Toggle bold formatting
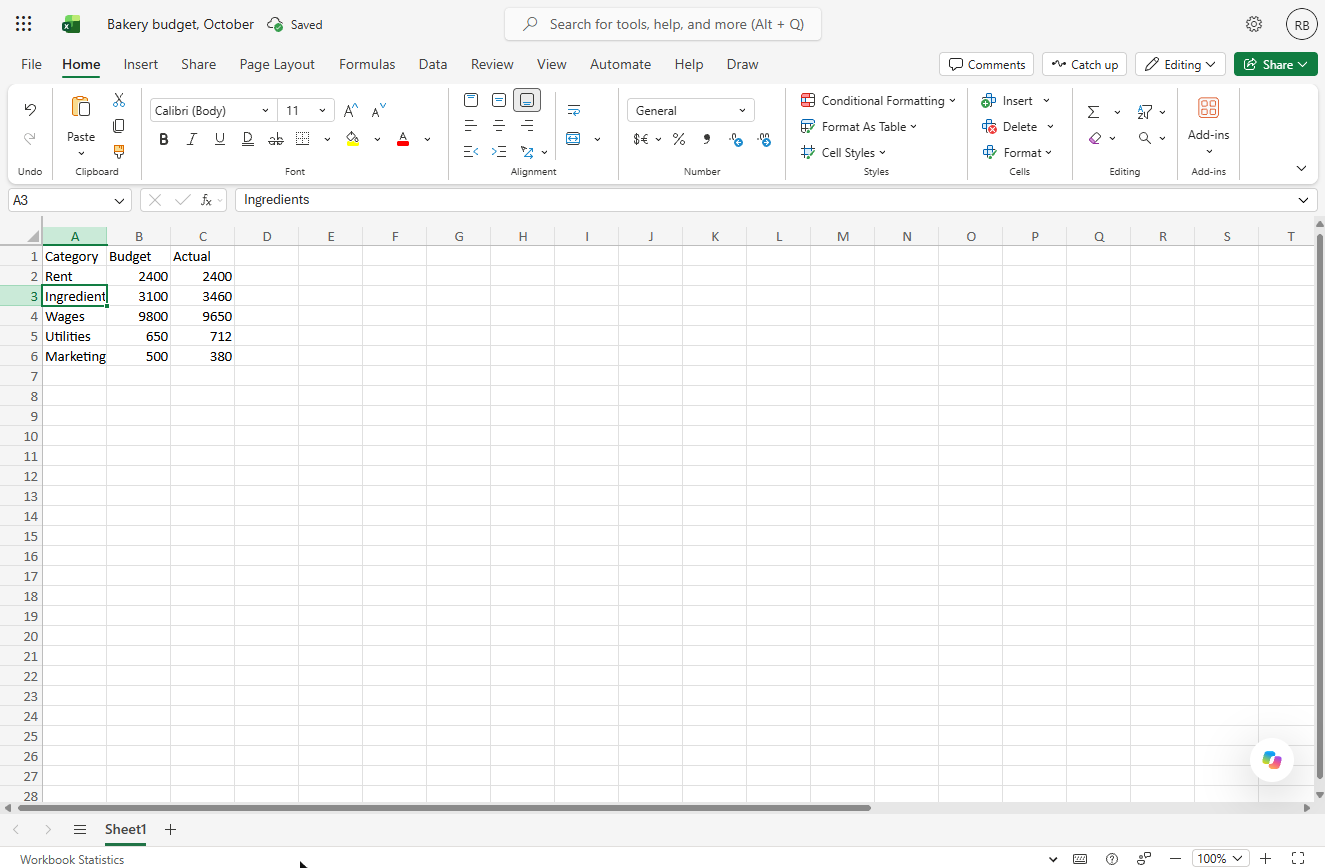The height and width of the screenshot is (868, 1325). (x=164, y=139)
